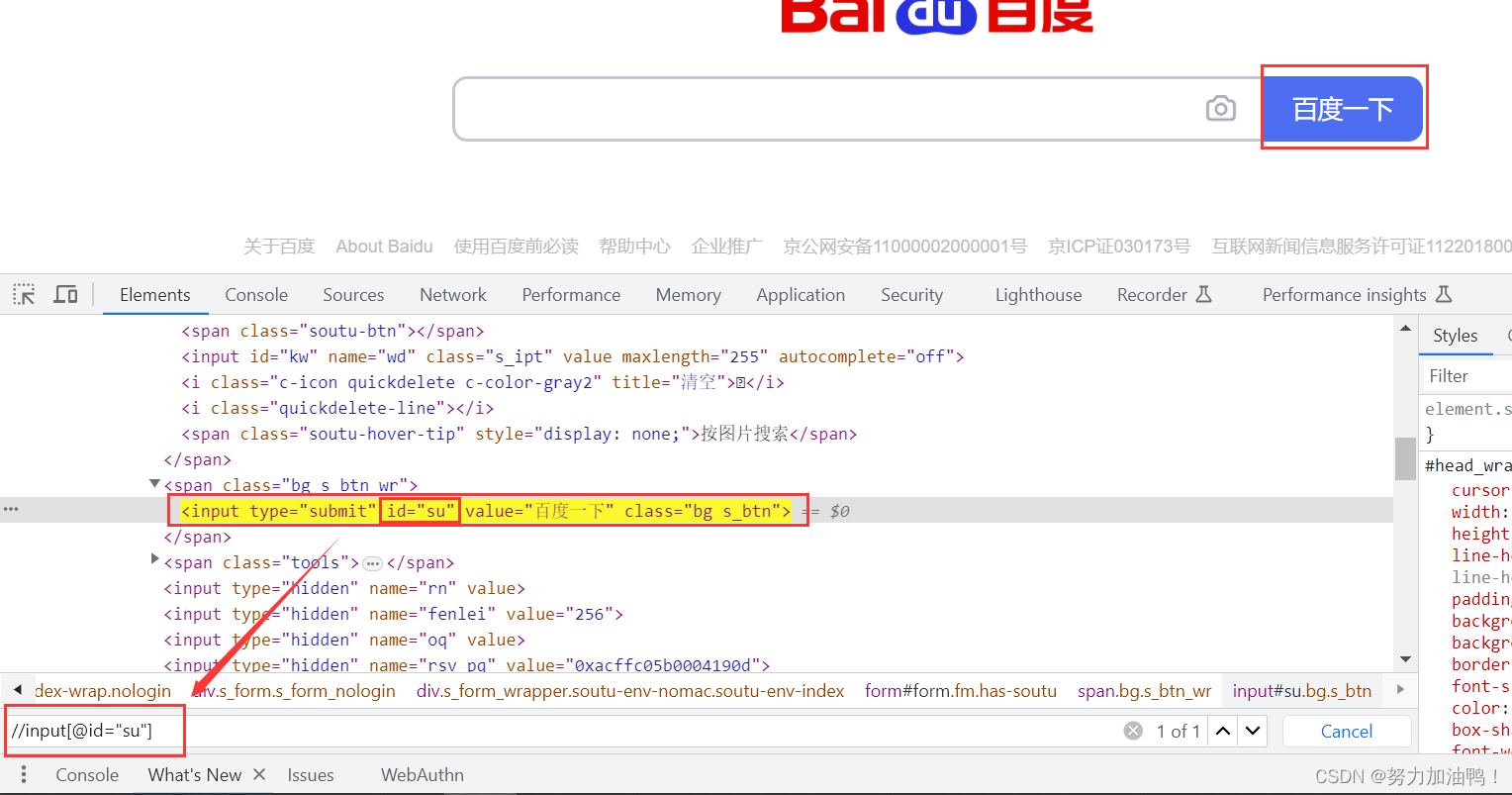Collapse the span class="bg s_btn_wr" node

coord(154,484)
